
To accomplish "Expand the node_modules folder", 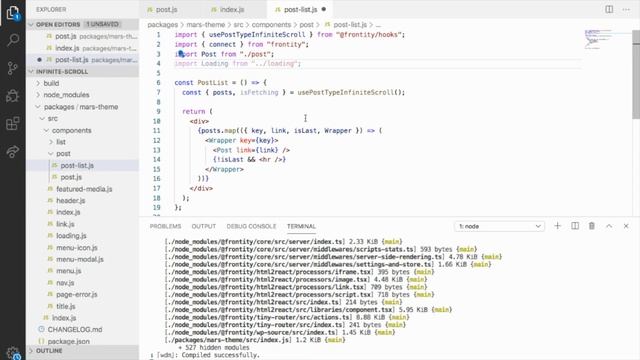I will pos(83,95).
